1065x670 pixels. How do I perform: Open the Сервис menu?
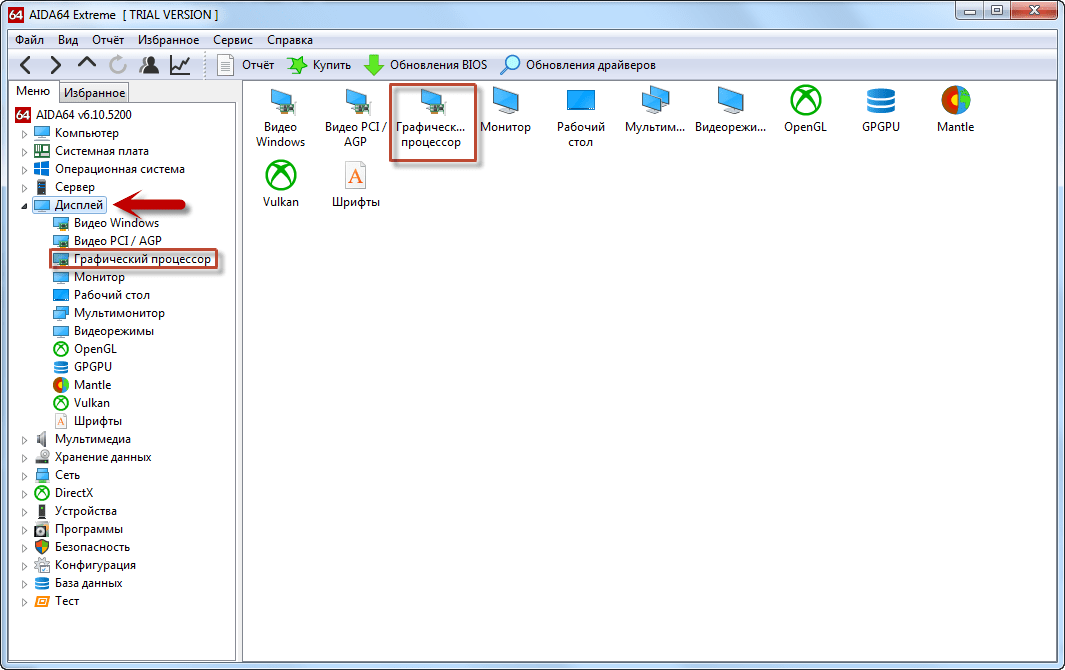pyautogui.click(x=232, y=40)
